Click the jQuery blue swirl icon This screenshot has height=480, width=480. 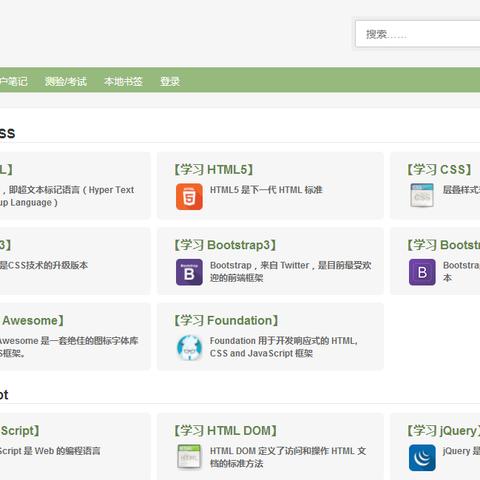422,458
